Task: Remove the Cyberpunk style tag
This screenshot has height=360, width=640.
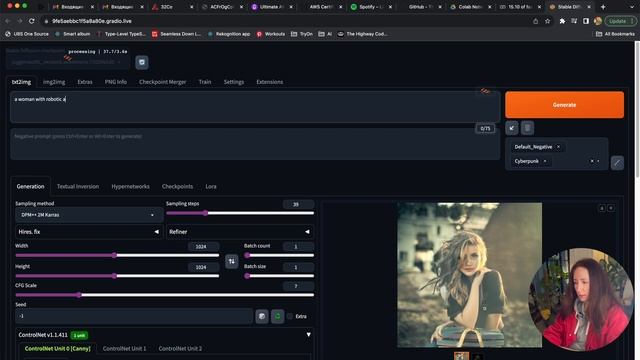Action: pyautogui.click(x=545, y=161)
